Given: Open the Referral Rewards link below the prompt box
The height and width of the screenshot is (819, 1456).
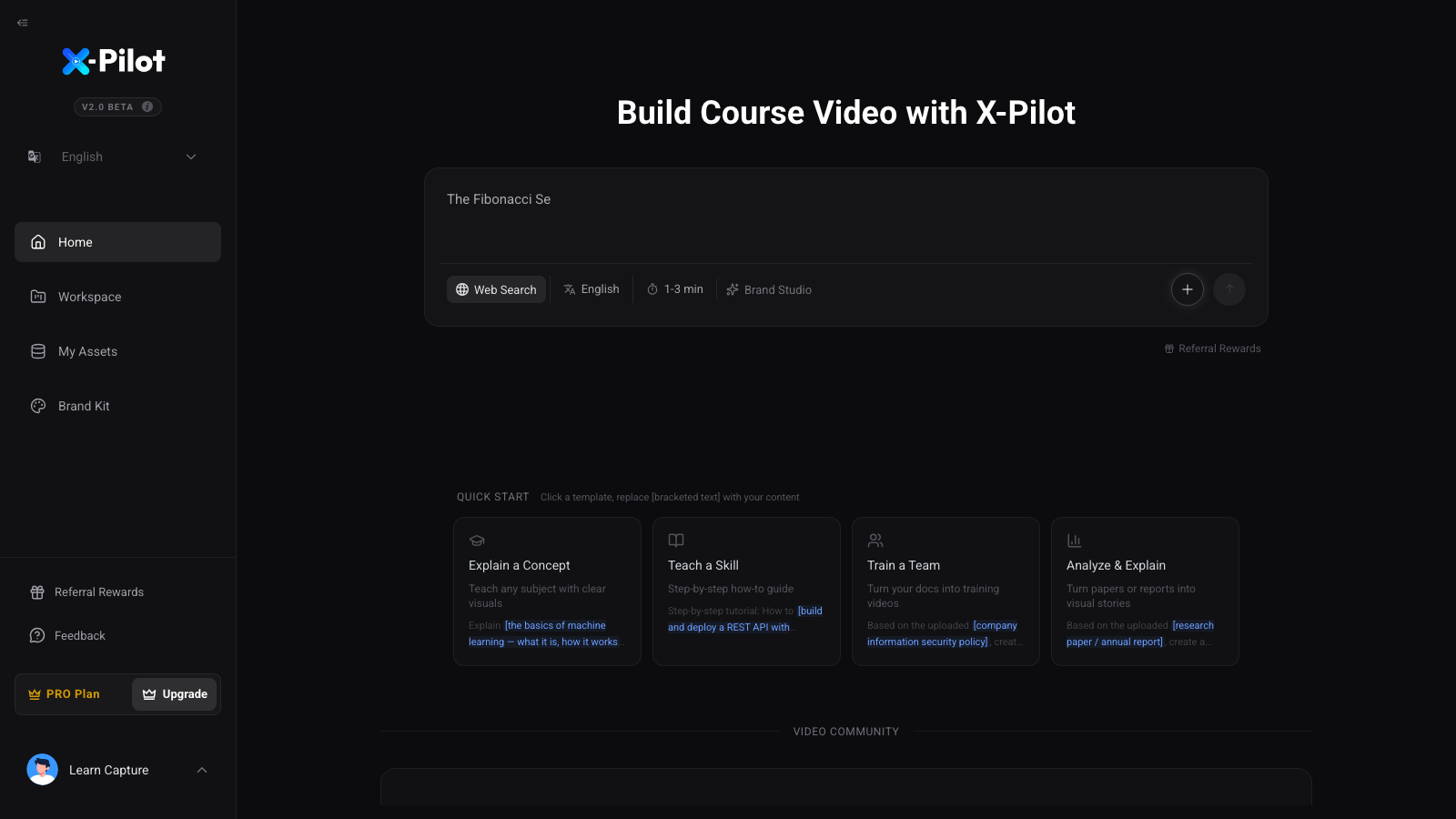Looking at the screenshot, I should tap(1213, 349).
